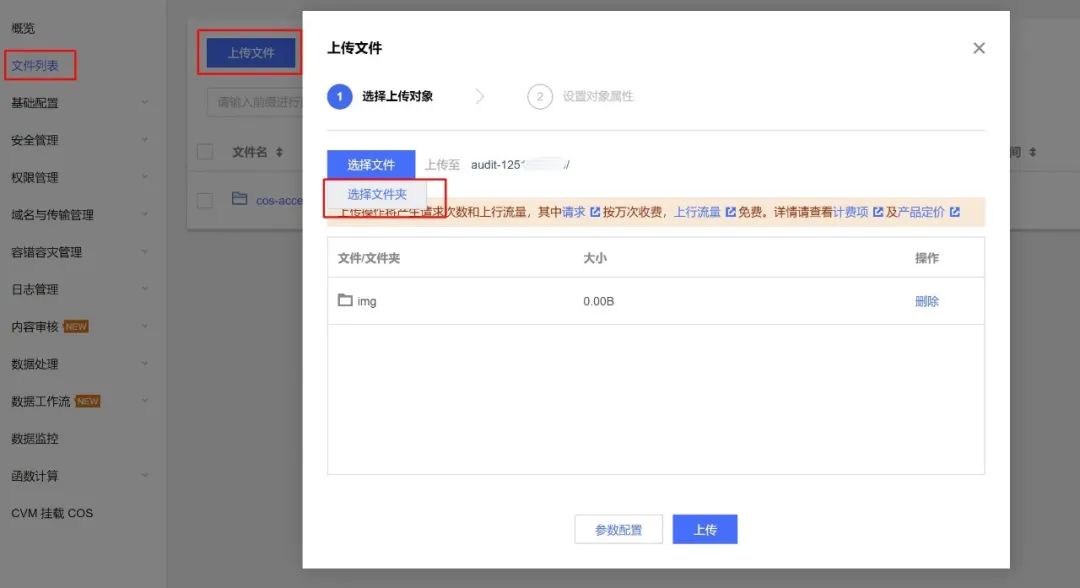Open the 请求 pricing link
Viewport: 1080px width, 588px height.
[x=574, y=212]
